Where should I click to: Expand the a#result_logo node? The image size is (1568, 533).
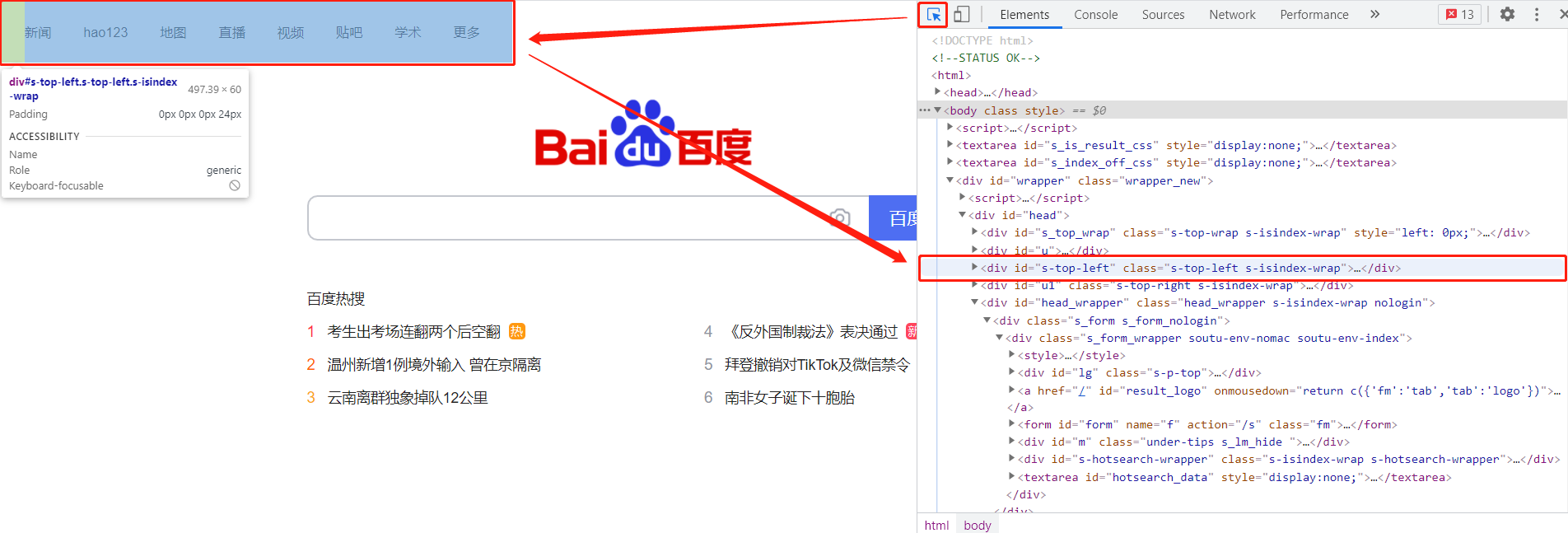pyautogui.click(x=1011, y=390)
